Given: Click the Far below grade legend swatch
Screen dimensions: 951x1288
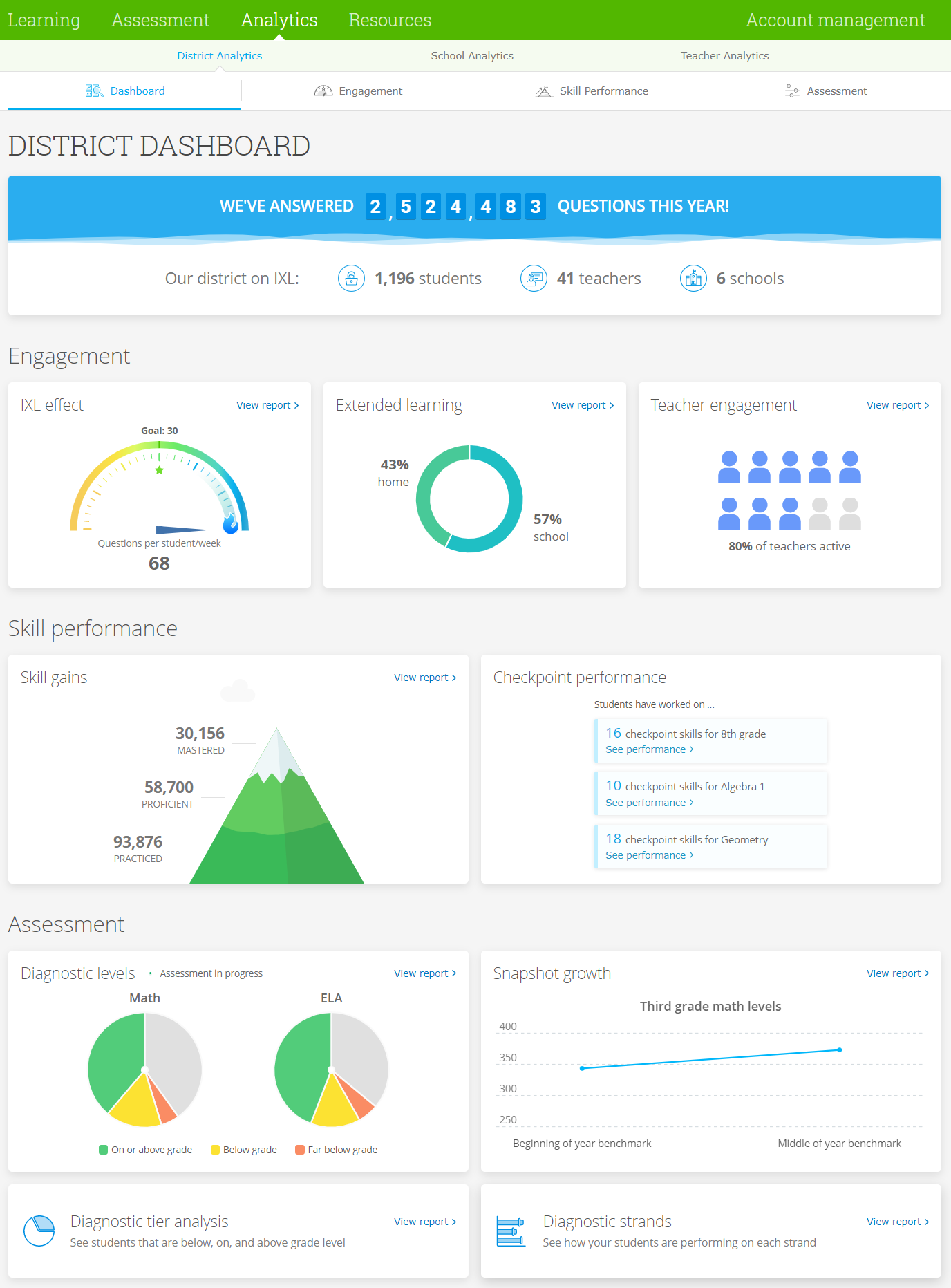Looking at the screenshot, I should (x=300, y=1150).
